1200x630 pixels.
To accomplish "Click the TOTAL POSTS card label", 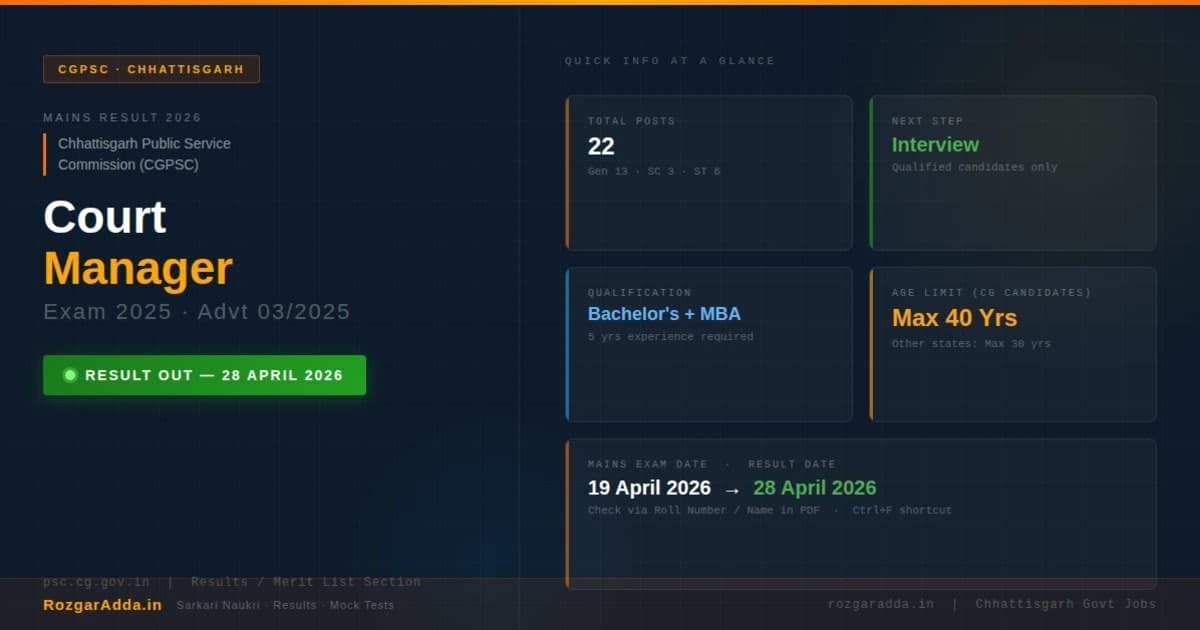I will (631, 121).
